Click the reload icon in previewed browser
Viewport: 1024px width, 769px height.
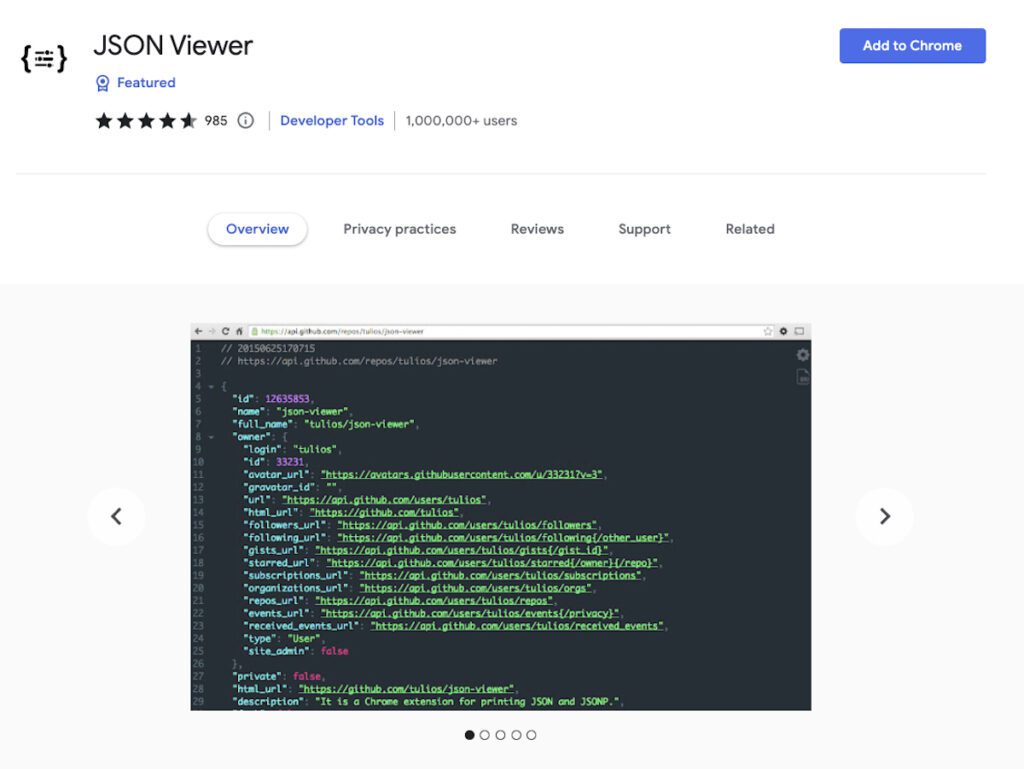(x=225, y=332)
